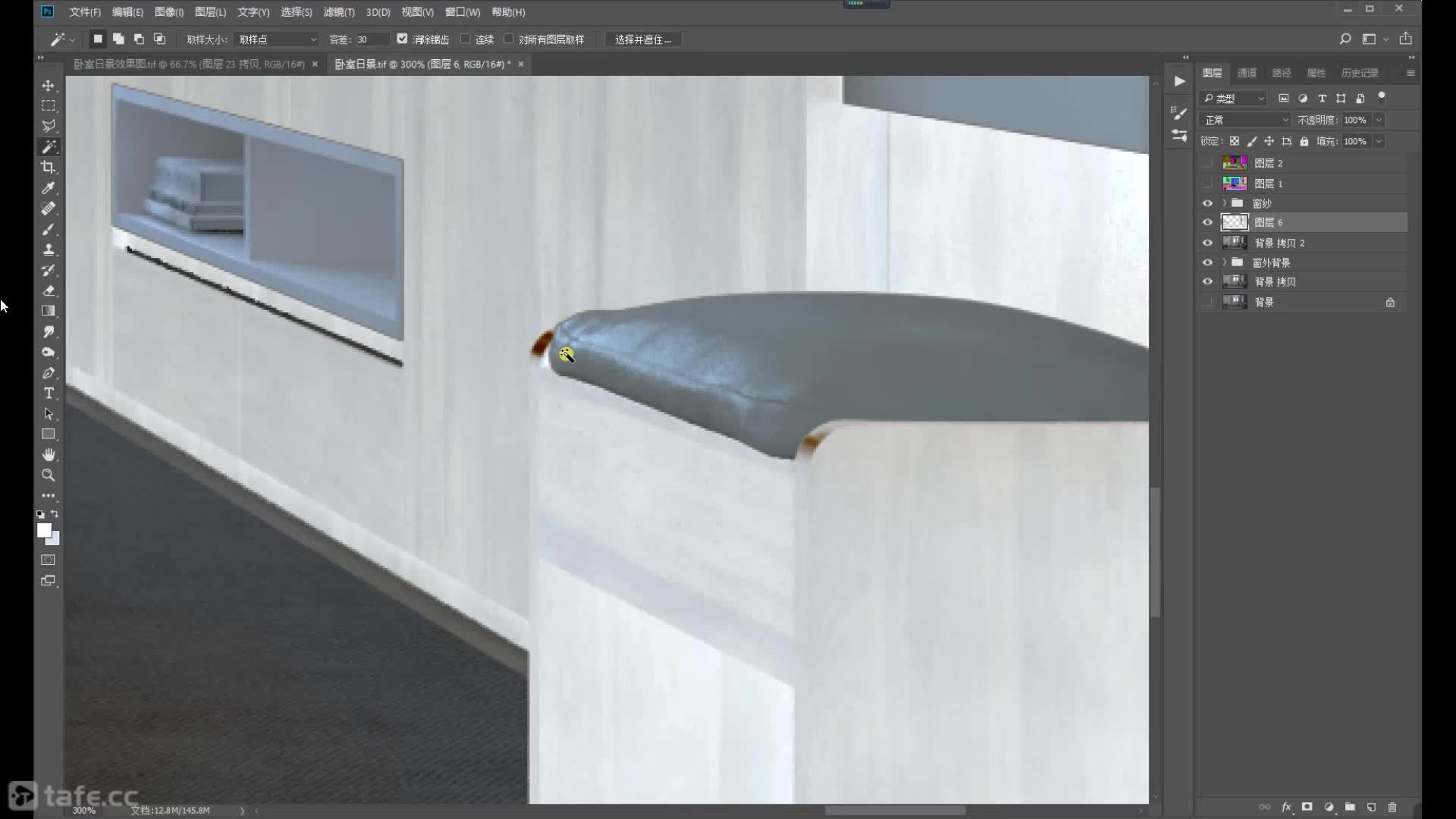Enable 对所有图层取样 checkbox
This screenshot has height=819, width=1456.
pos(508,39)
